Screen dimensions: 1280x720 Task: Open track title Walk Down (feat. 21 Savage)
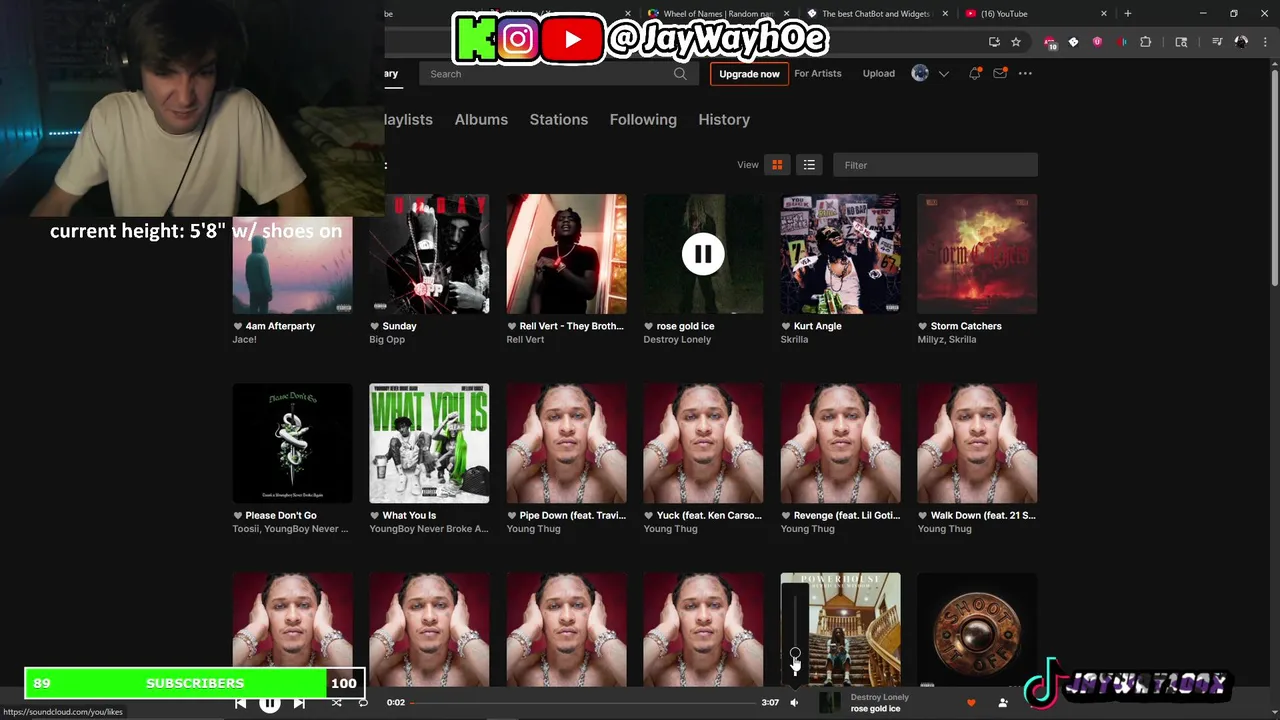coord(983,516)
